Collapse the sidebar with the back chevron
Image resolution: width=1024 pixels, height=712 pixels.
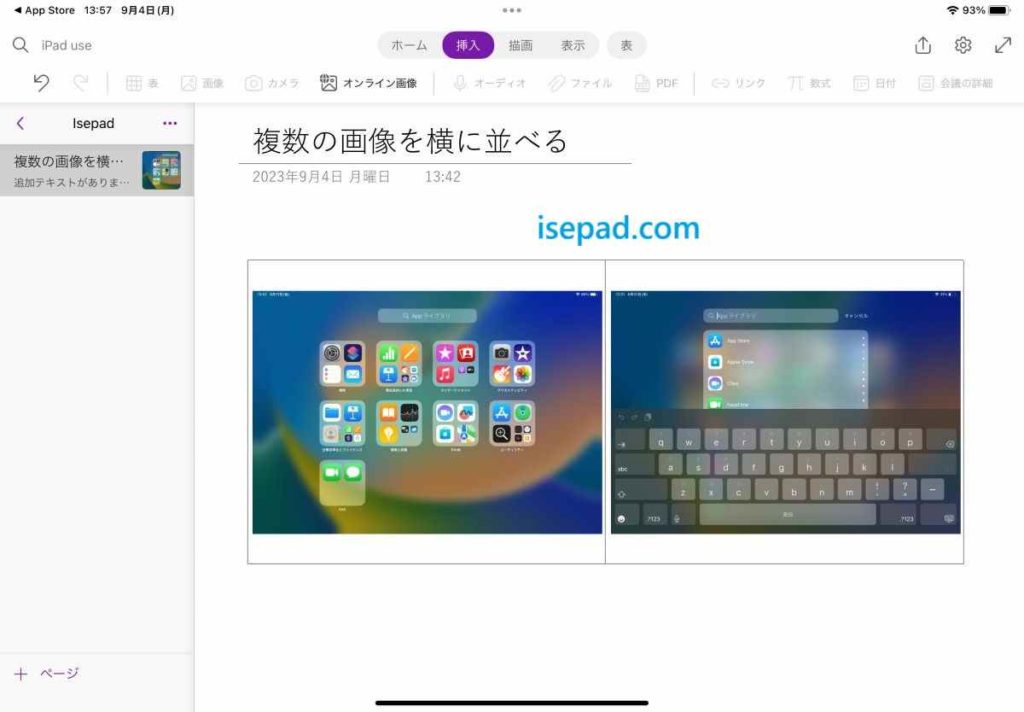click(x=20, y=122)
